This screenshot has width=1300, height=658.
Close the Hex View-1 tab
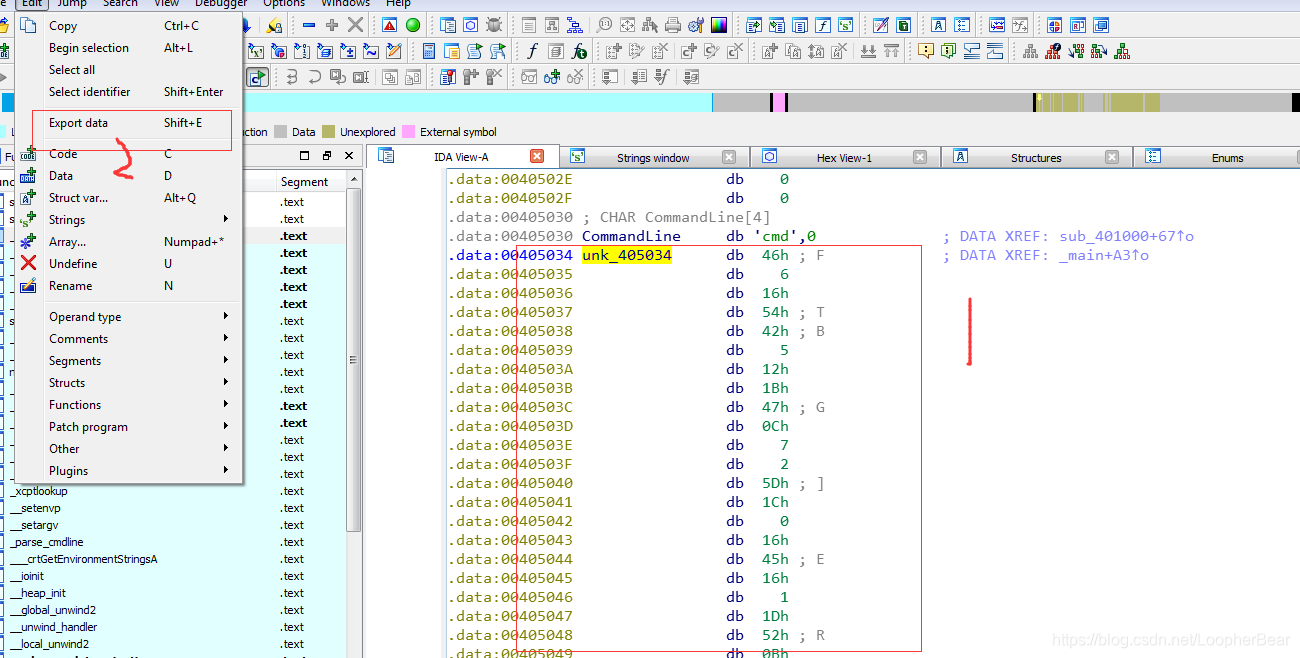point(921,157)
